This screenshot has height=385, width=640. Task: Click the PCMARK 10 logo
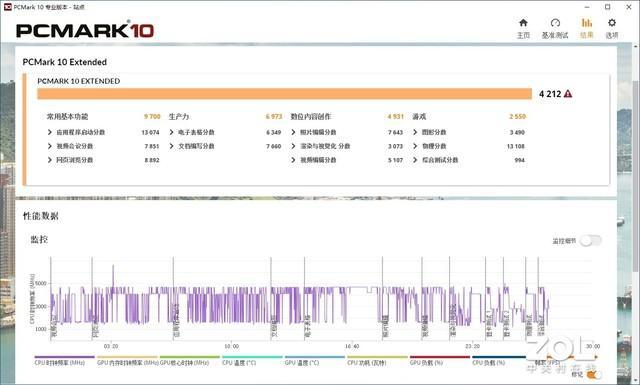[x=85, y=30]
